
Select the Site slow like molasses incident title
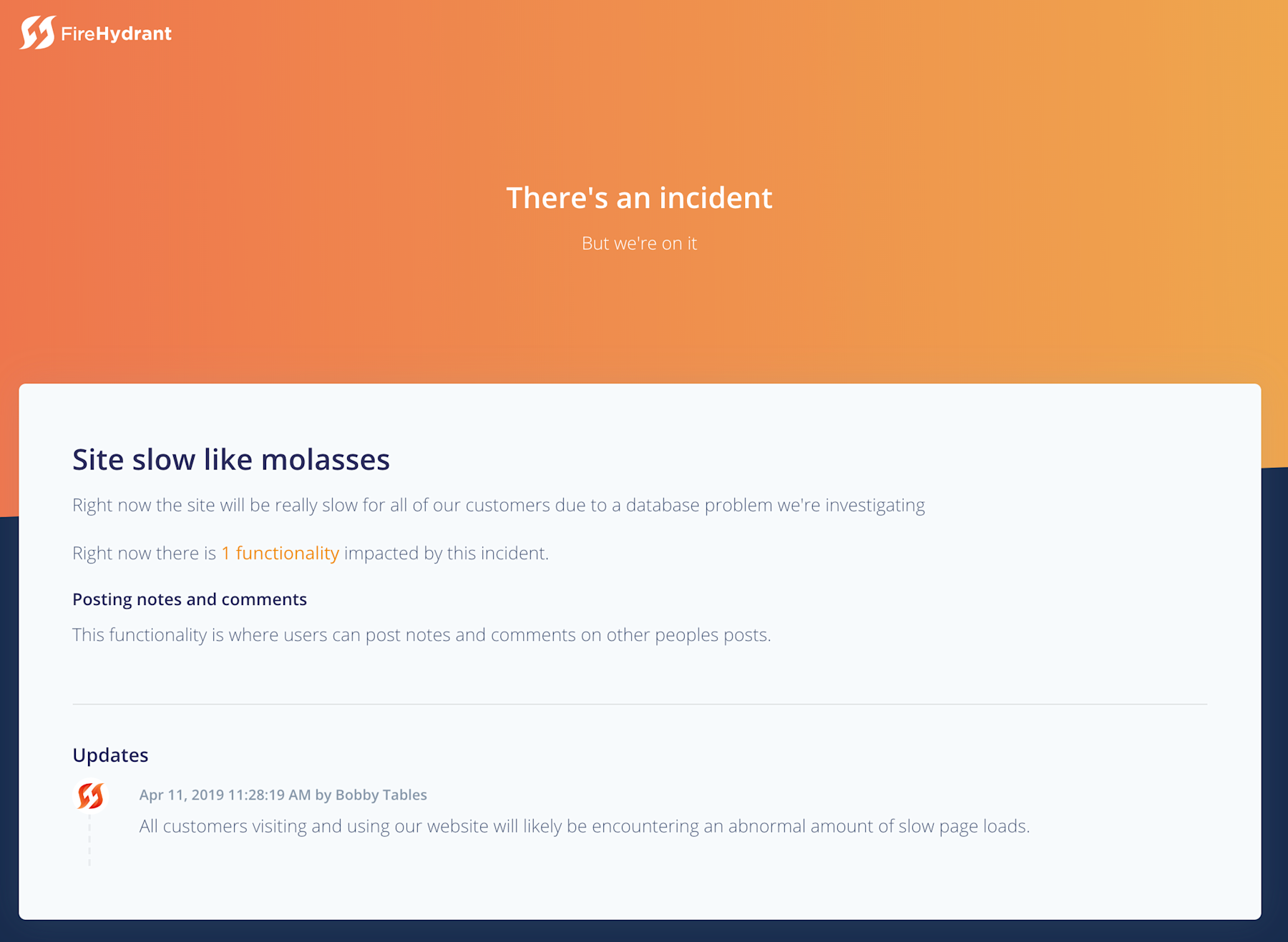pyautogui.click(x=230, y=460)
